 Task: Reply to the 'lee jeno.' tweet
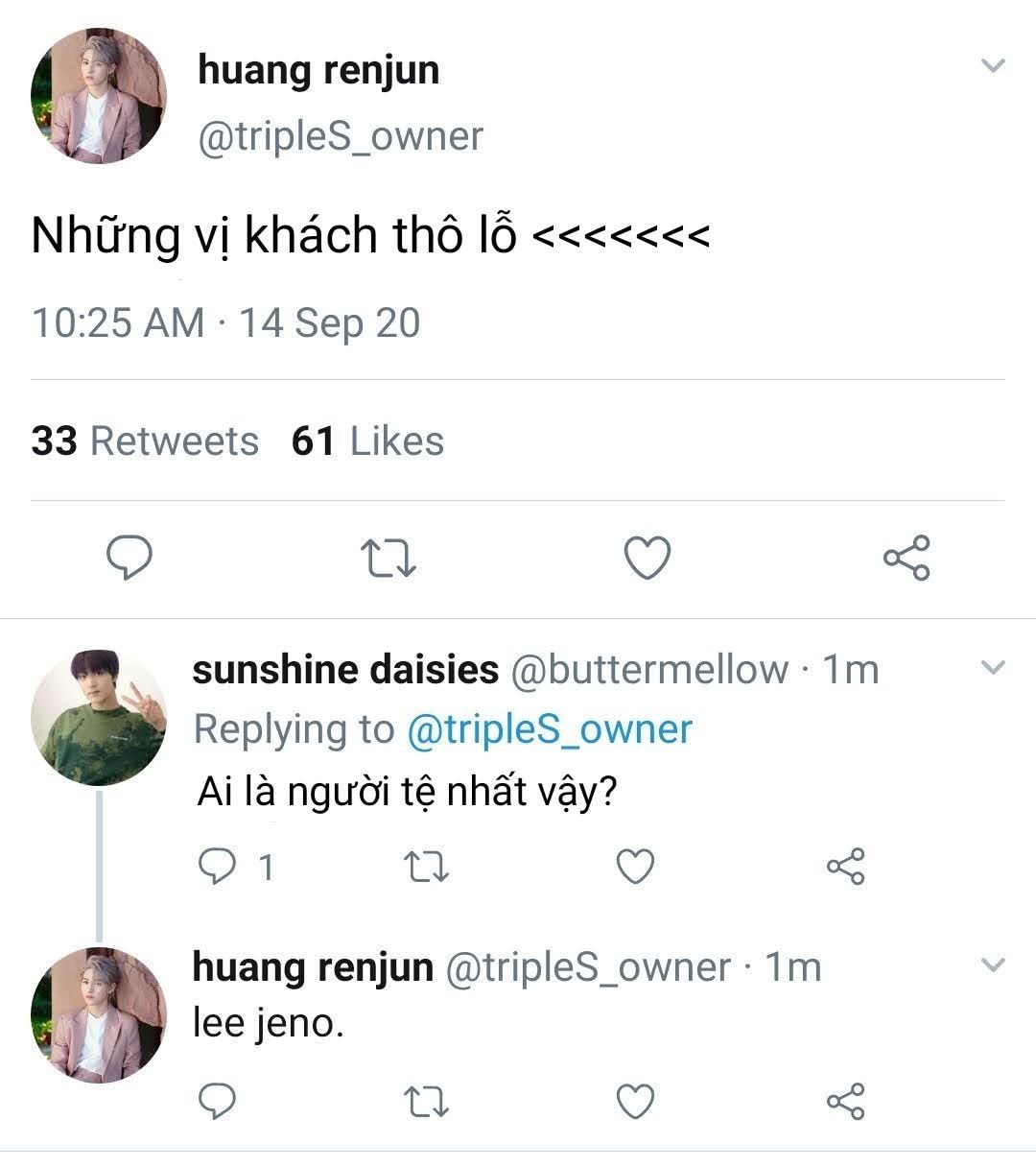pos(217,1100)
